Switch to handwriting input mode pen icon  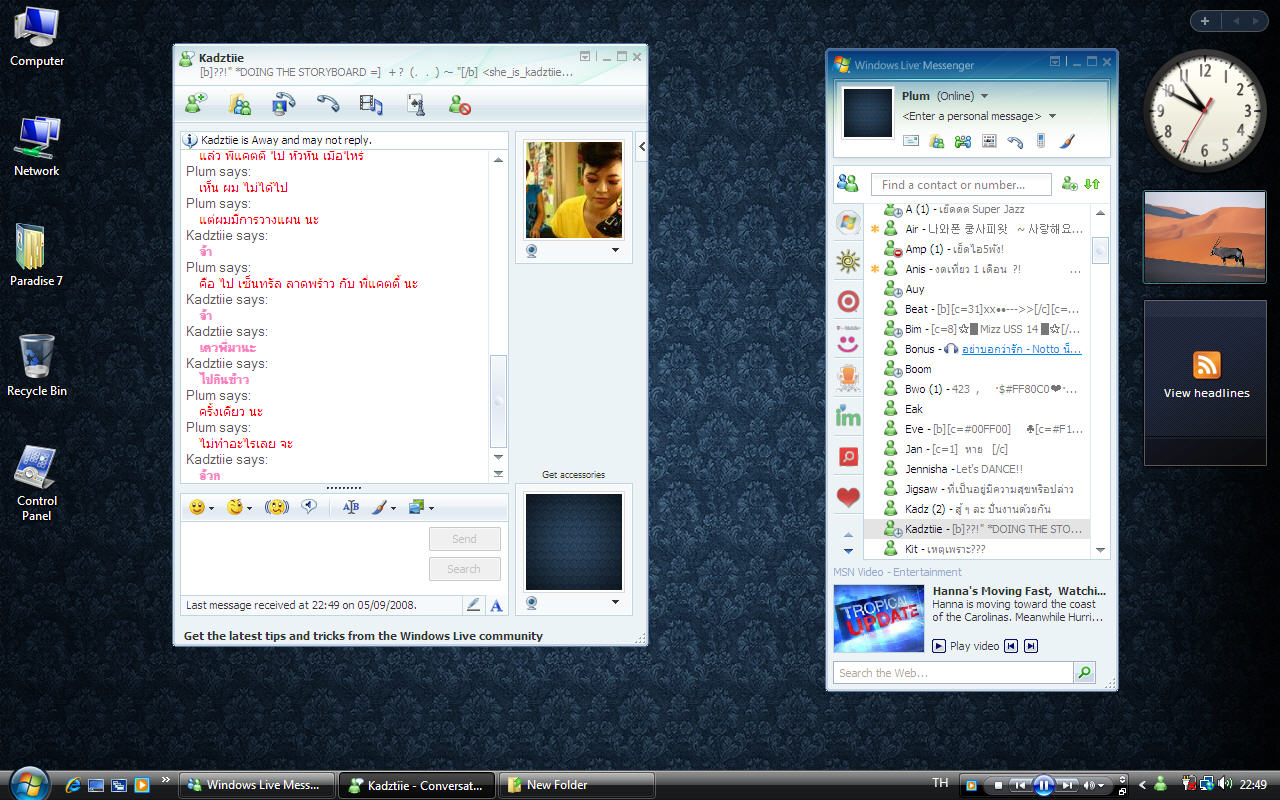click(474, 605)
